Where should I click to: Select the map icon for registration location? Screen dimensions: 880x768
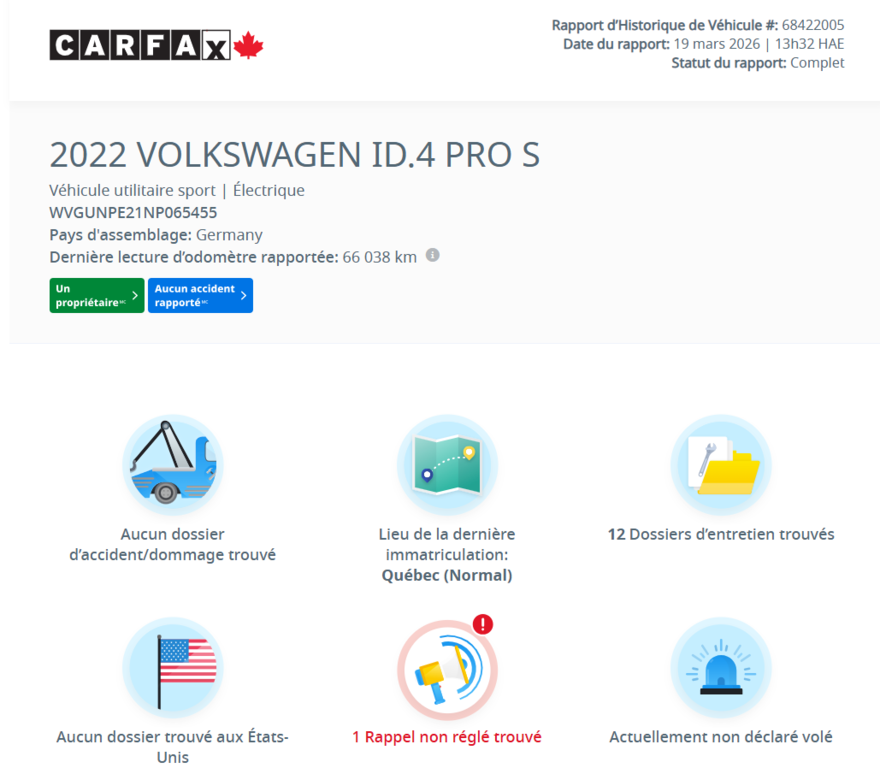click(x=447, y=463)
